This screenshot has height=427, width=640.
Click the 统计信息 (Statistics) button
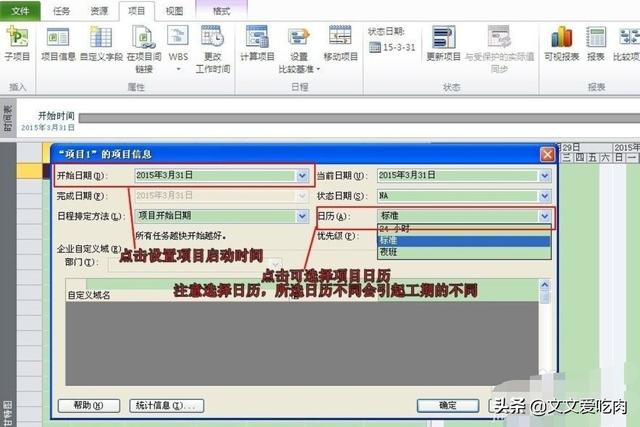point(166,405)
